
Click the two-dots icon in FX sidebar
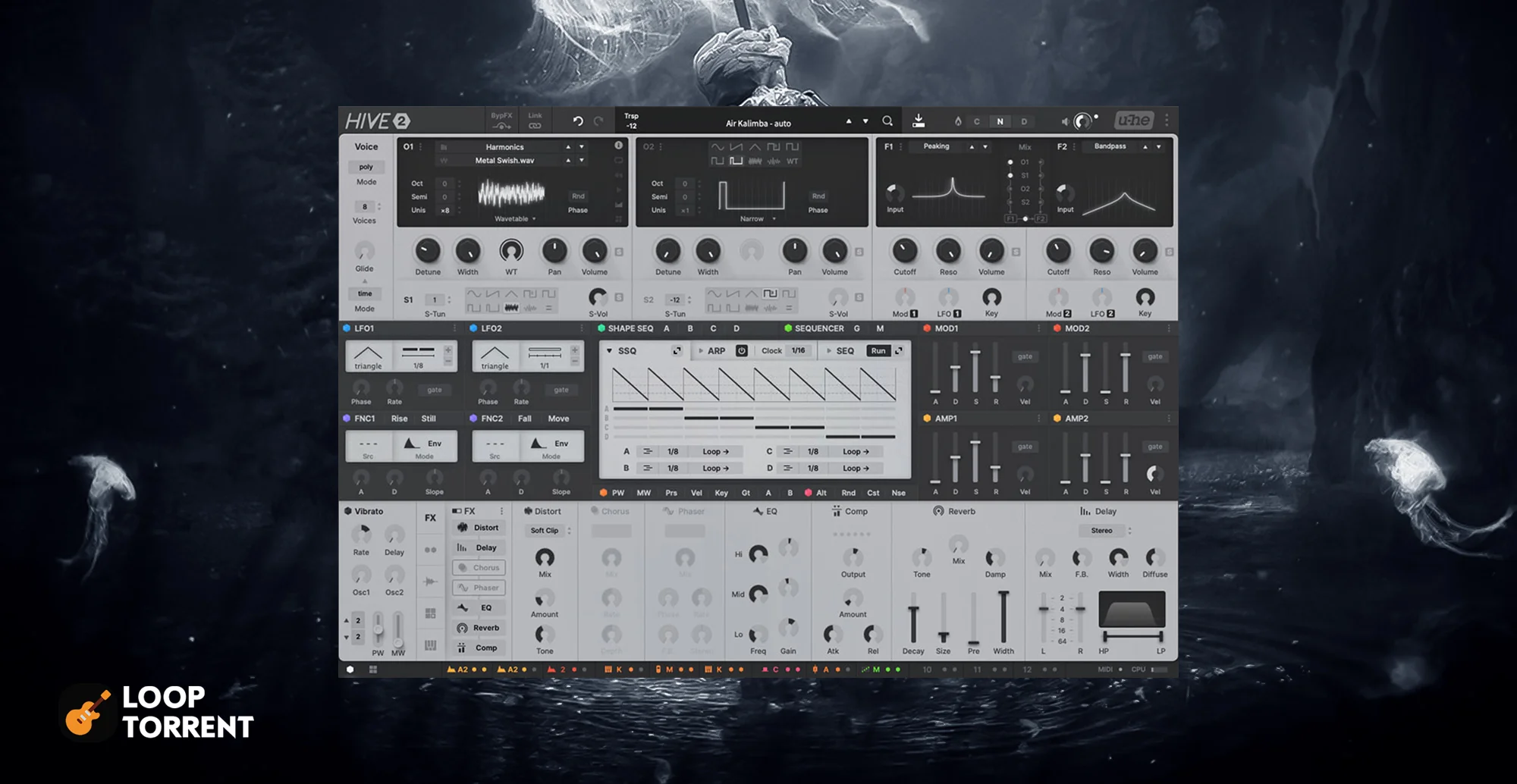[430, 550]
